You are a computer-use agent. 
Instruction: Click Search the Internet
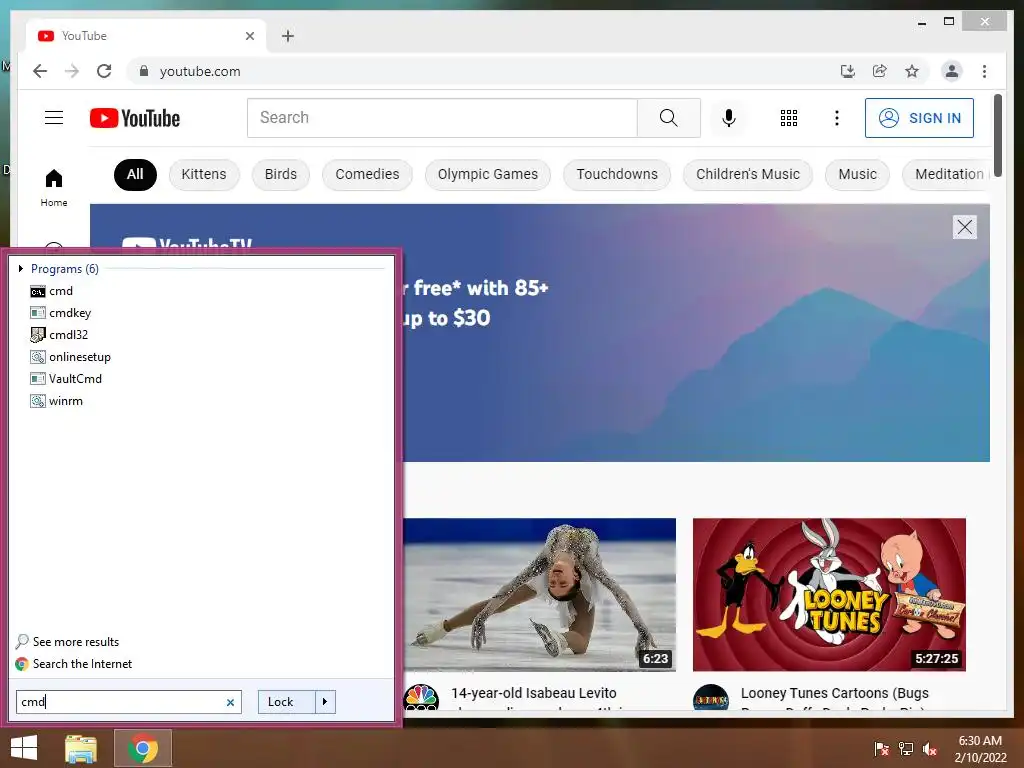(74, 664)
